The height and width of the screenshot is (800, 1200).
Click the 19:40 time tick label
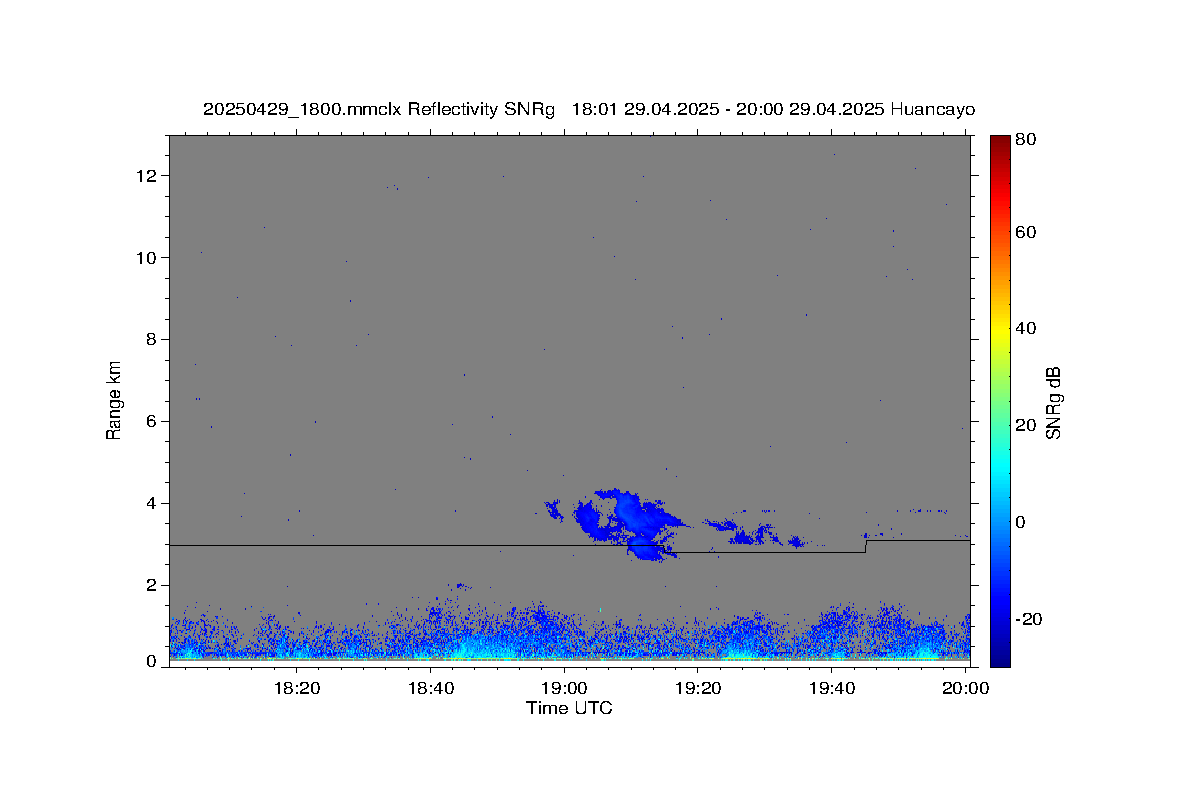coord(832,688)
